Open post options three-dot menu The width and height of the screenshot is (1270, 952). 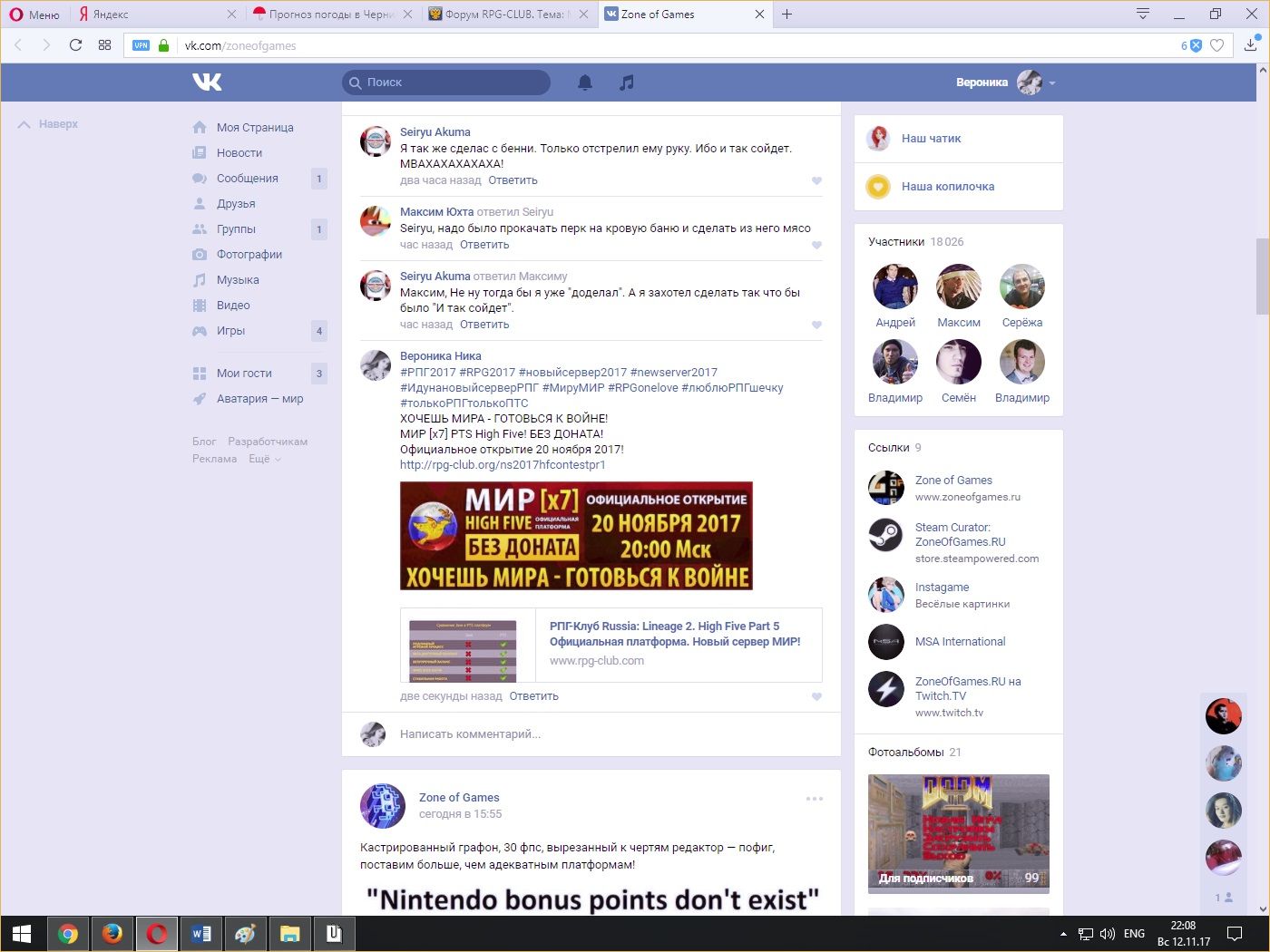coord(814,799)
